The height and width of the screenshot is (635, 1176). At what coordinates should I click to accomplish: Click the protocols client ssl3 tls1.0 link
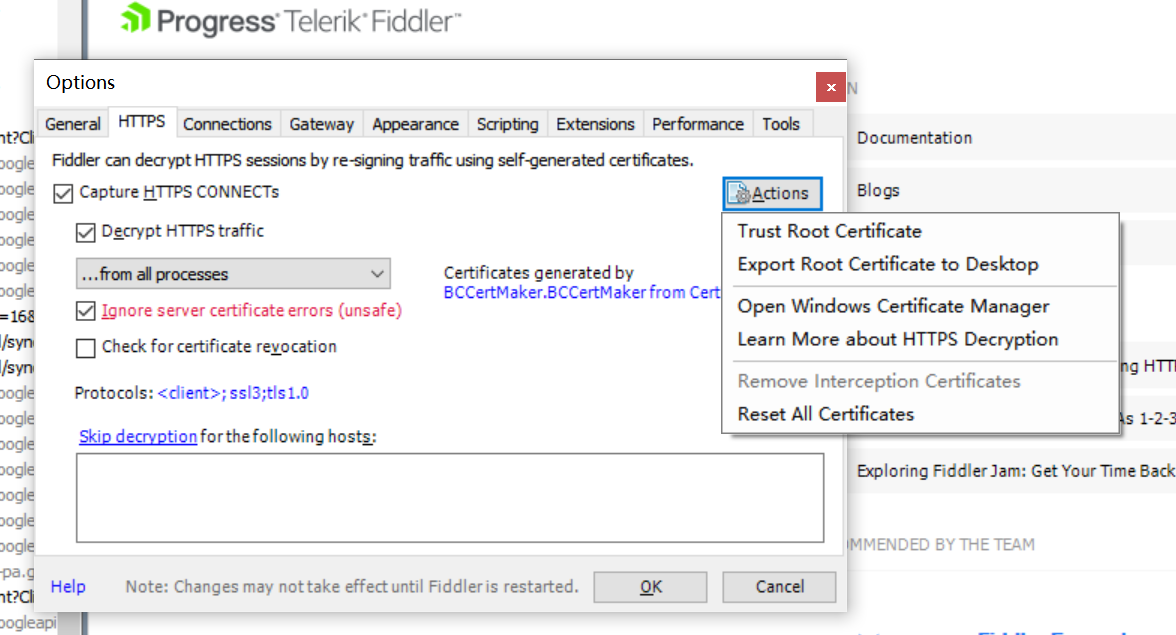tap(233, 393)
